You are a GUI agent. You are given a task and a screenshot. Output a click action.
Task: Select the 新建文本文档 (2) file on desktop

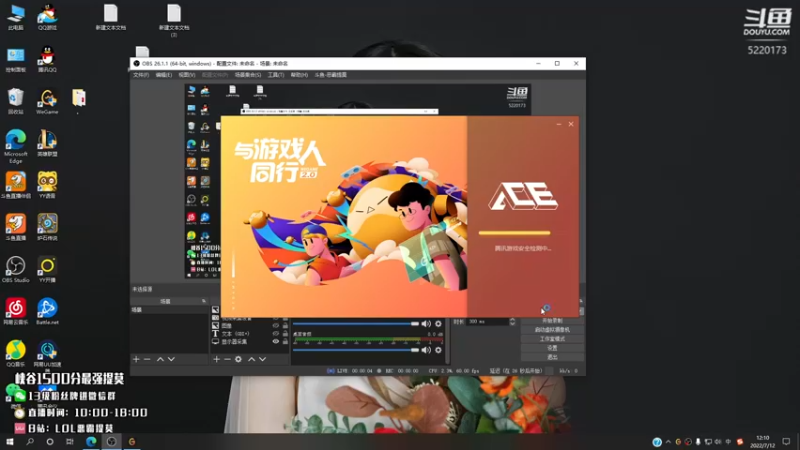click(x=174, y=20)
